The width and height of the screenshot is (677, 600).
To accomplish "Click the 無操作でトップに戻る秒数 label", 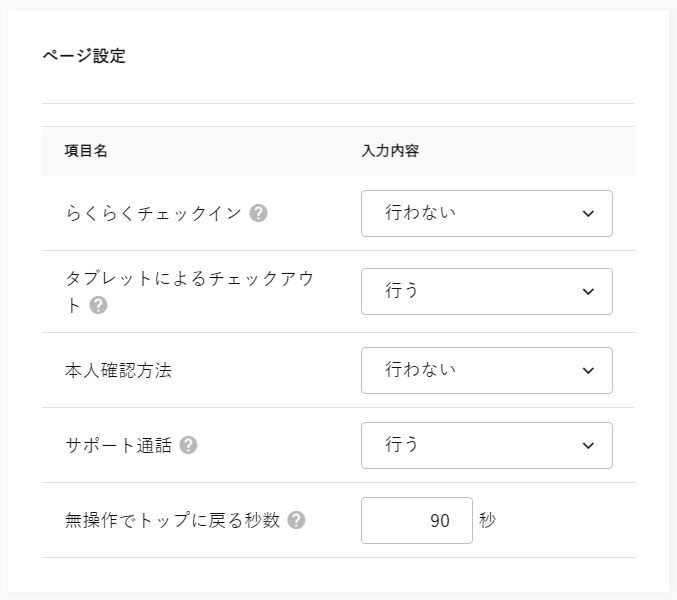I will click(172, 520).
